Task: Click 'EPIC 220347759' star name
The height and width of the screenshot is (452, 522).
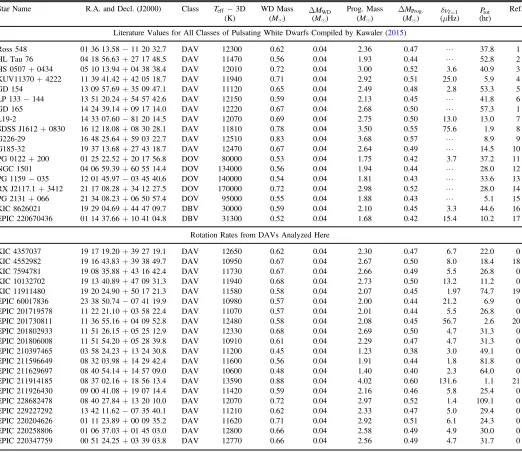Action: [26, 441]
